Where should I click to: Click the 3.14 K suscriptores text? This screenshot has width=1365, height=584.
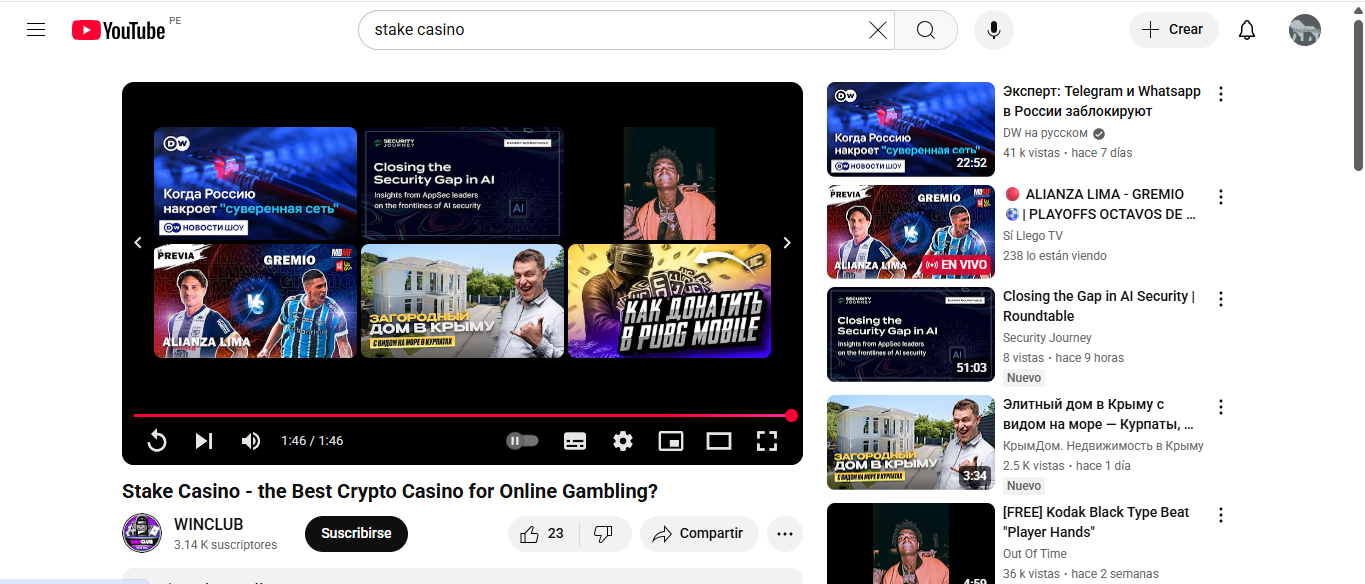coord(225,545)
